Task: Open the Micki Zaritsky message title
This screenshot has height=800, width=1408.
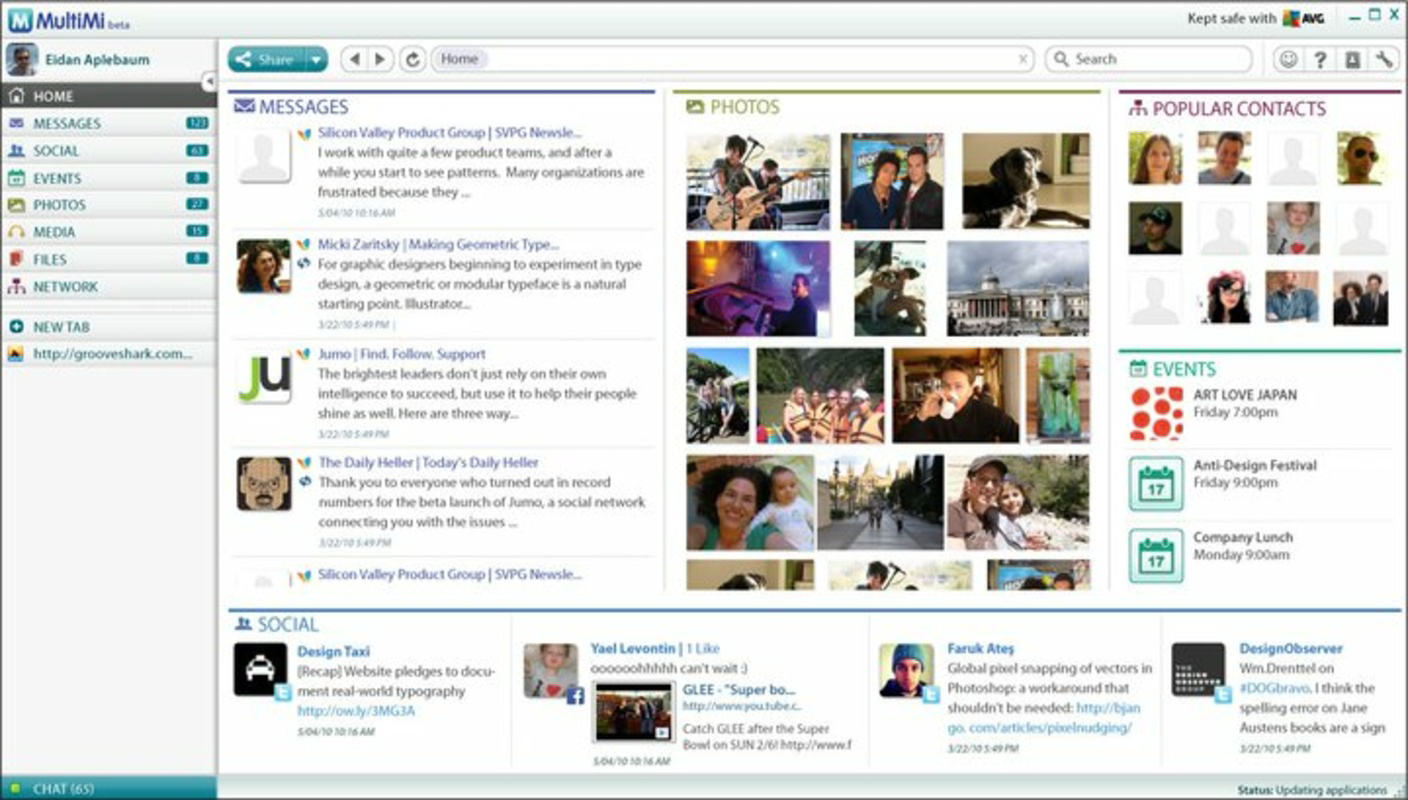Action: [438, 244]
